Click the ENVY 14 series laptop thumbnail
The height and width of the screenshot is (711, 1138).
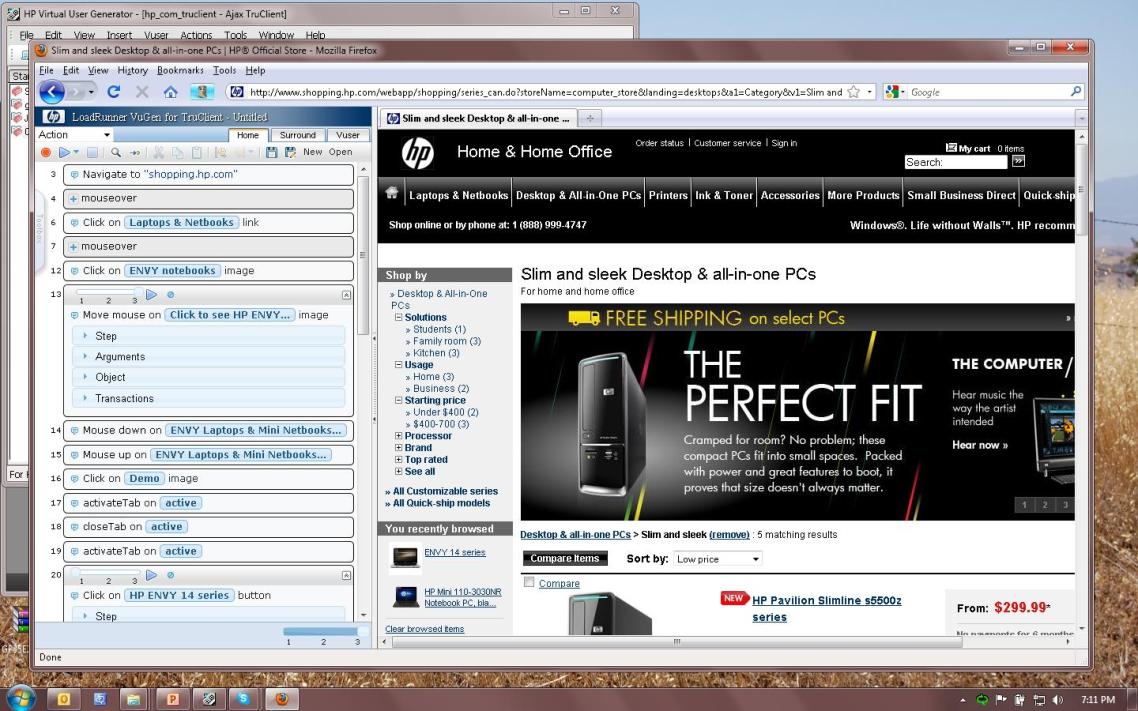coord(405,557)
